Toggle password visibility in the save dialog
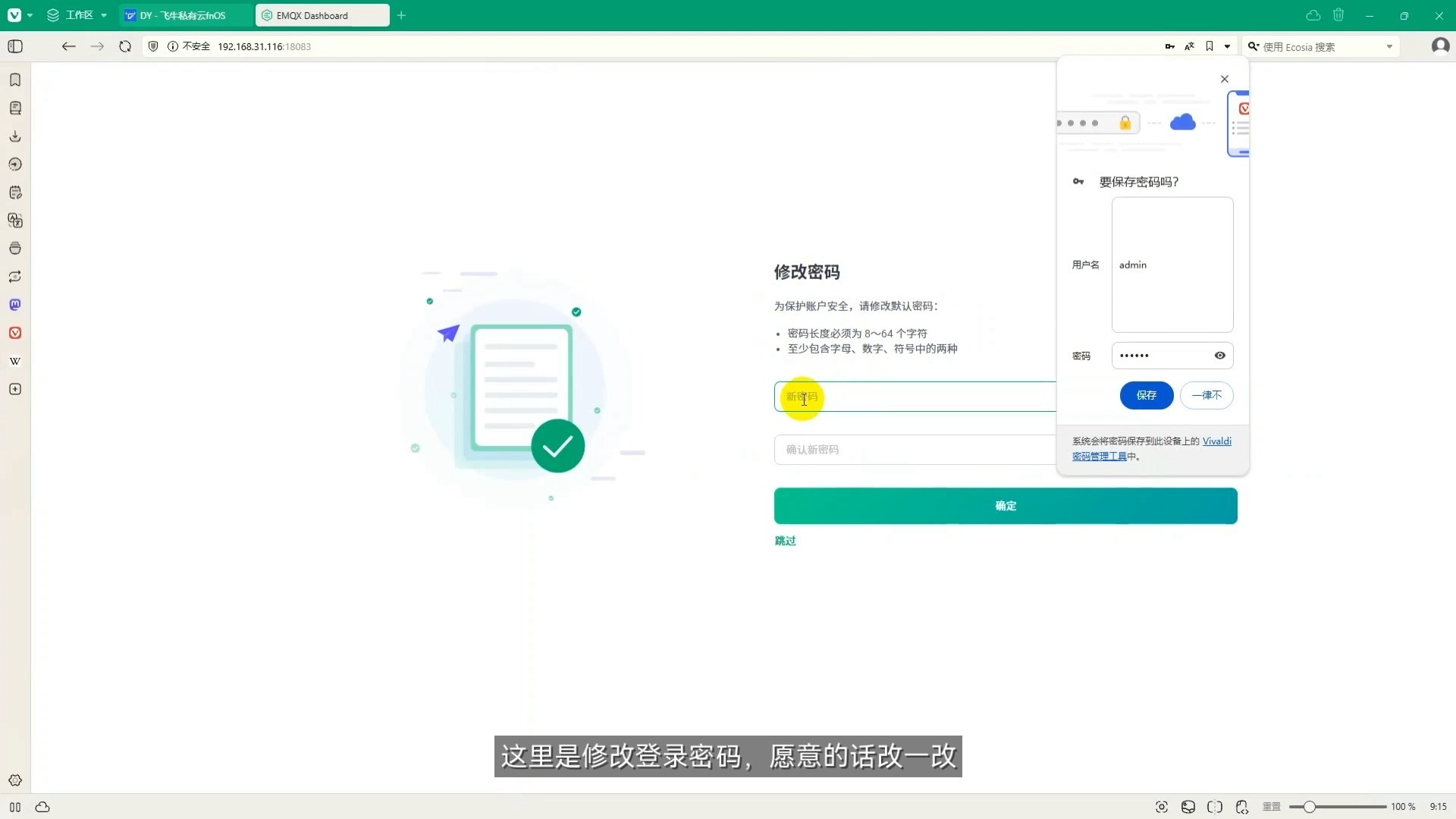 (1219, 356)
